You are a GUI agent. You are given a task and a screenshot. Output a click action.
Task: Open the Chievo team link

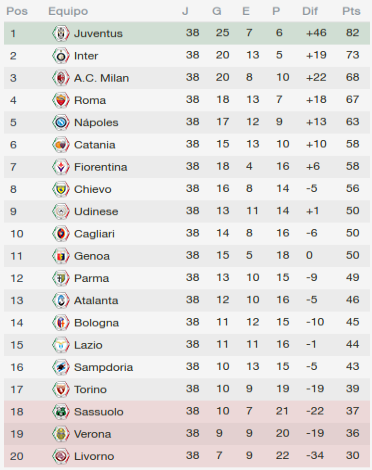point(93,189)
